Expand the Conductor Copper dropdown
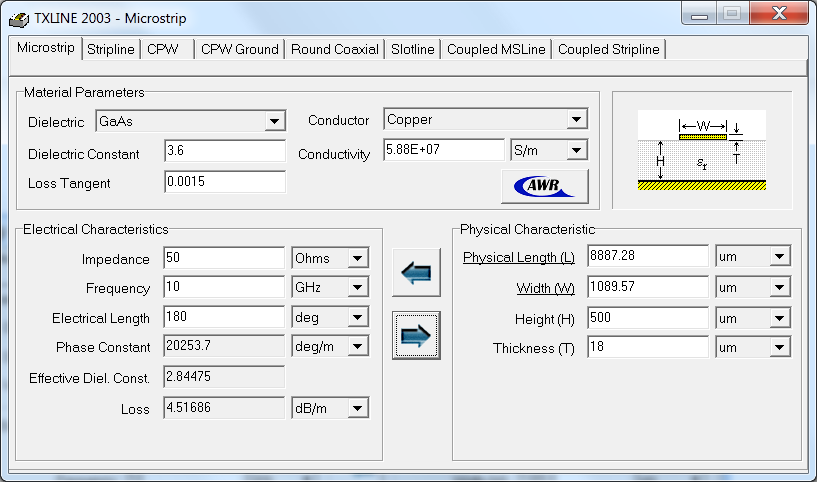The height and width of the screenshot is (482, 817). tap(576, 119)
